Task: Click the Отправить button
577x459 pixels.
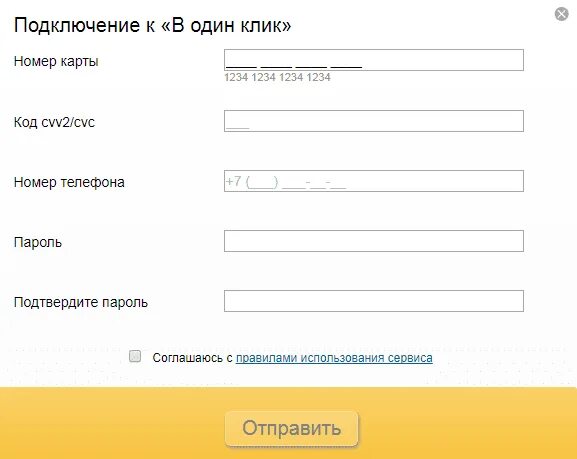Action: (x=291, y=428)
